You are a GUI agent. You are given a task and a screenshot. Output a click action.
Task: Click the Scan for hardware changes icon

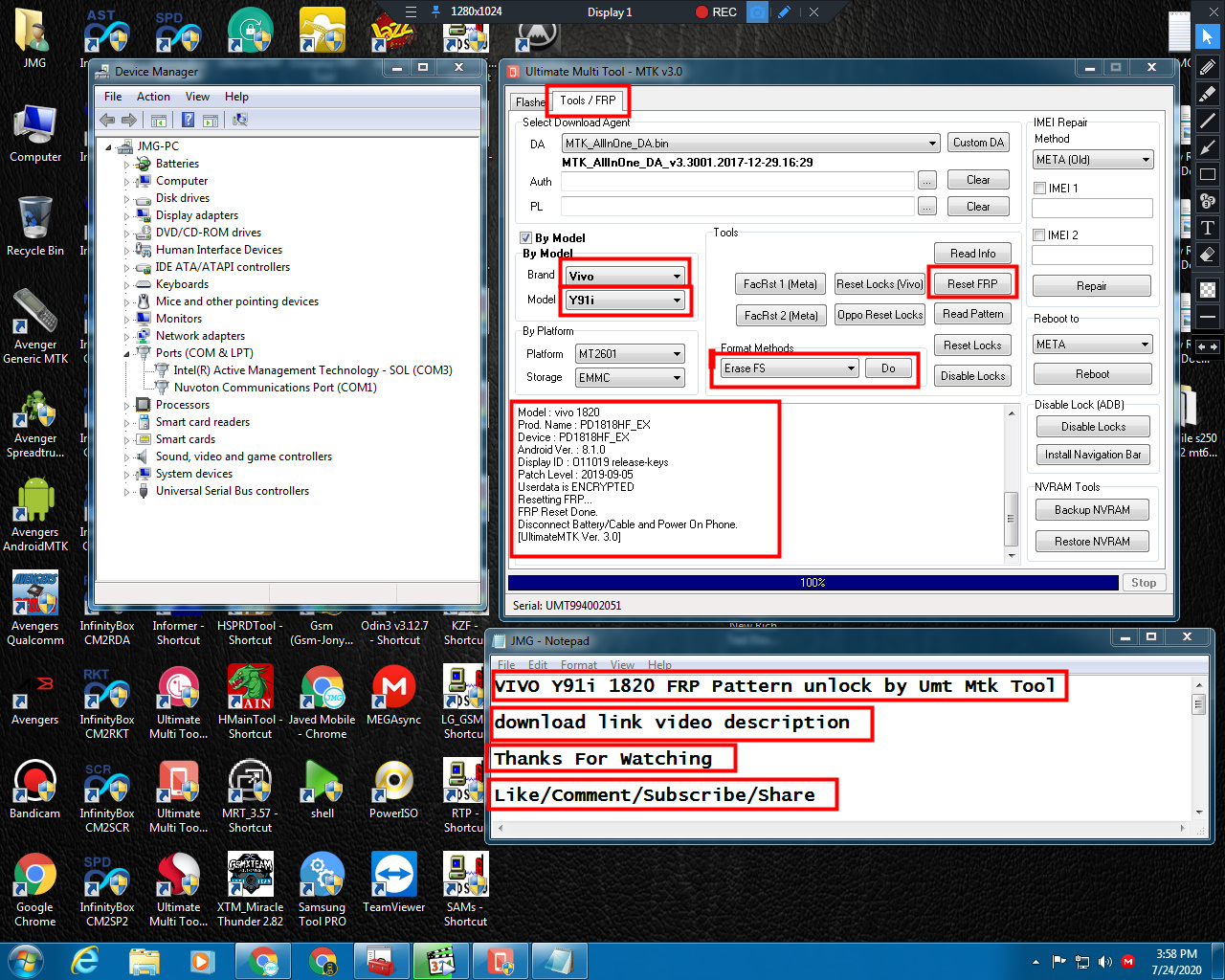[x=239, y=120]
